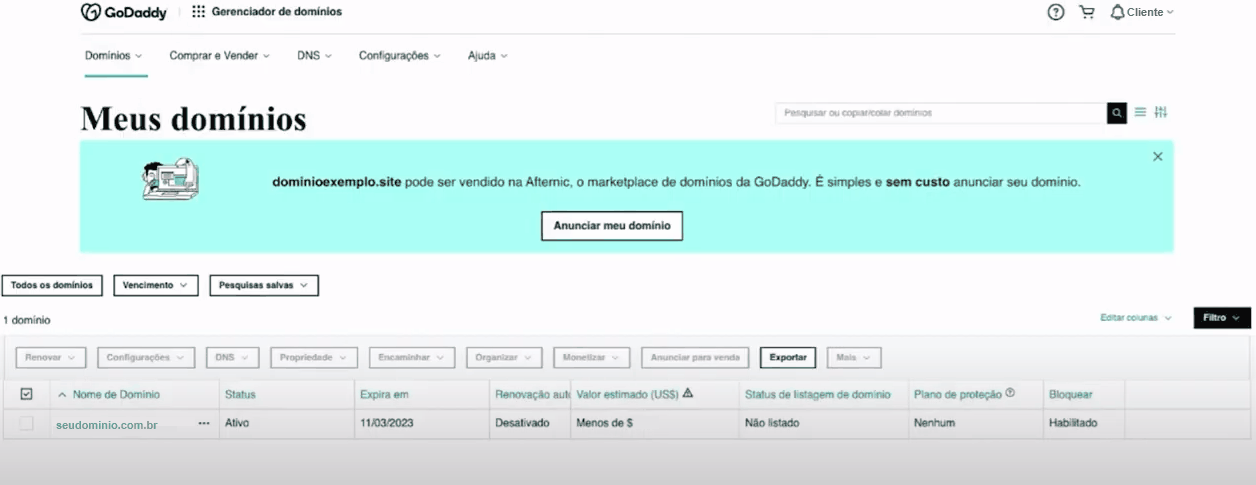Screen dimensions: 1256x485
Task: Click the Status de listagem de domínio header
Action: coord(817,395)
